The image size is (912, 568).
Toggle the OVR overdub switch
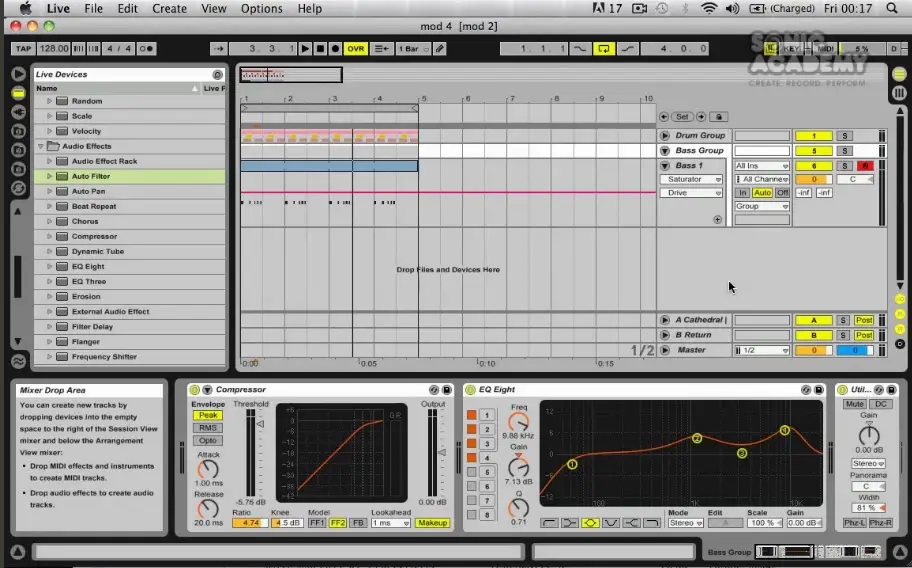[x=355, y=49]
